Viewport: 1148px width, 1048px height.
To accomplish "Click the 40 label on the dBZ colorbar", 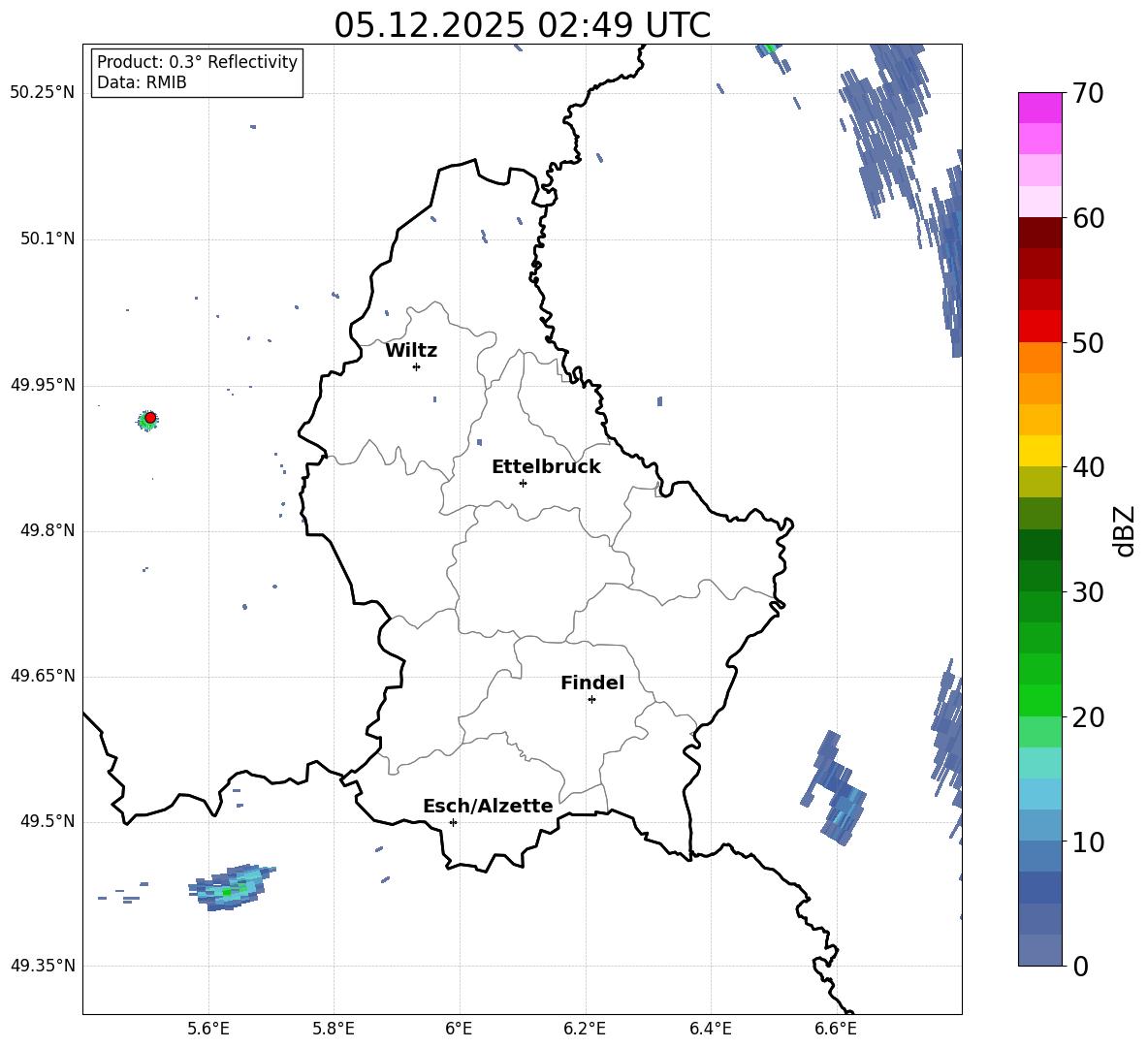I will (x=1088, y=467).
